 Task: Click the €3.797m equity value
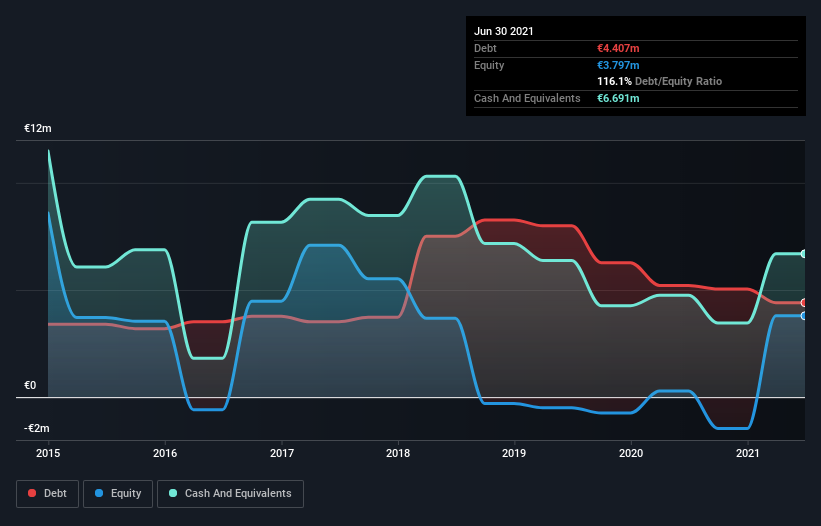618,65
